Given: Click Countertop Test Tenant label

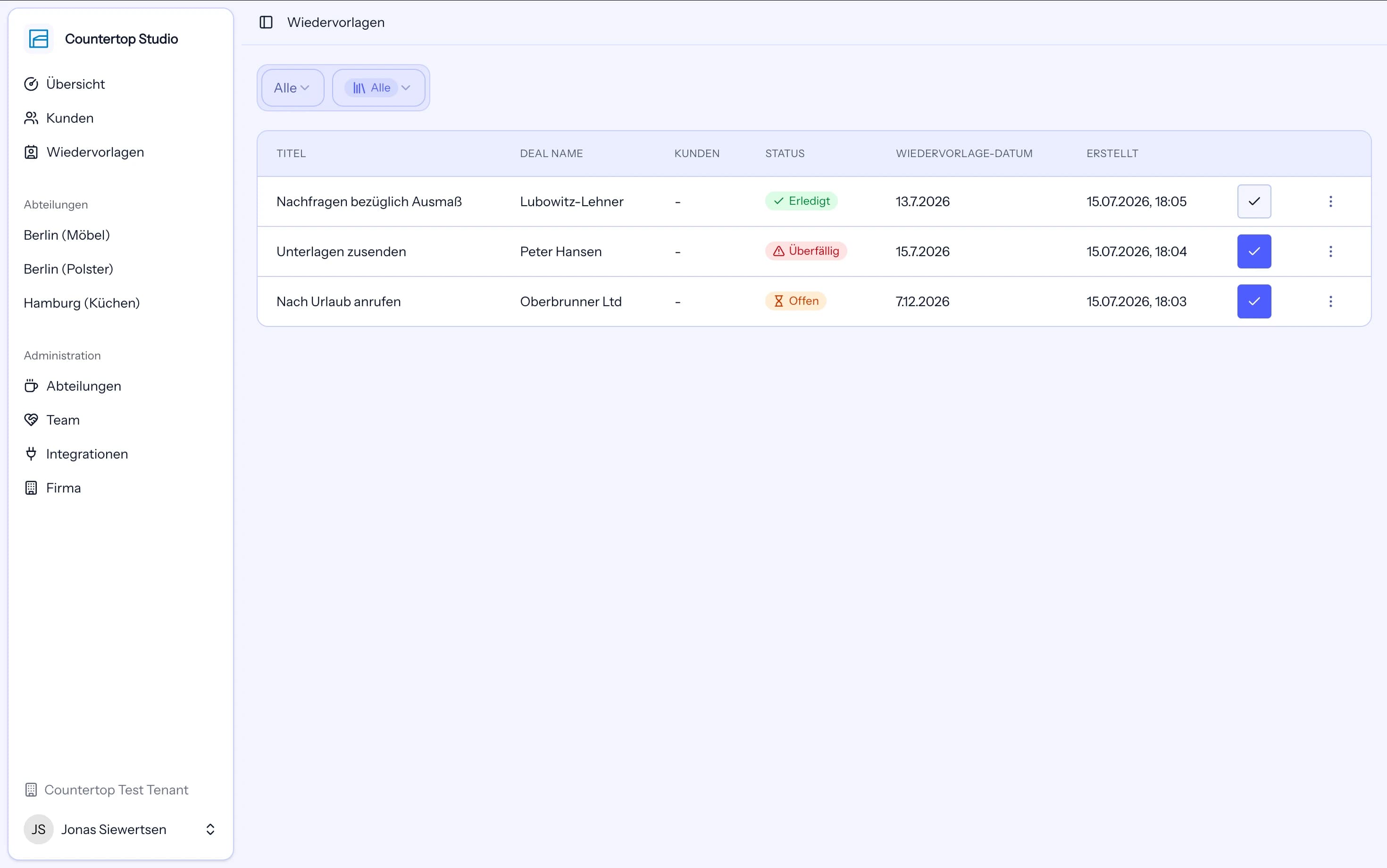Looking at the screenshot, I should click(x=117, y=790).
